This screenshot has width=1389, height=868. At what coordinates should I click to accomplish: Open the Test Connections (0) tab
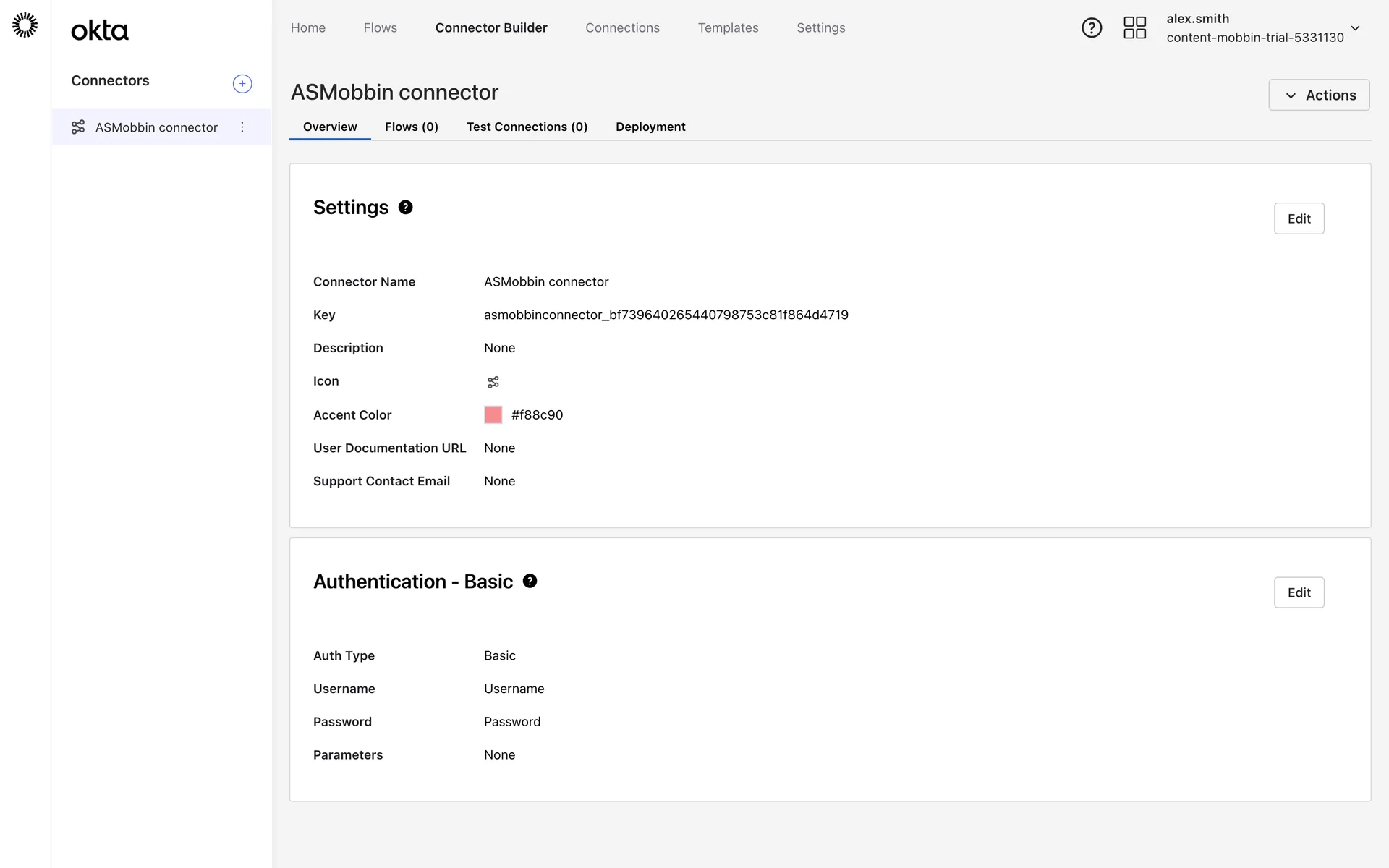tap(527, 127)
